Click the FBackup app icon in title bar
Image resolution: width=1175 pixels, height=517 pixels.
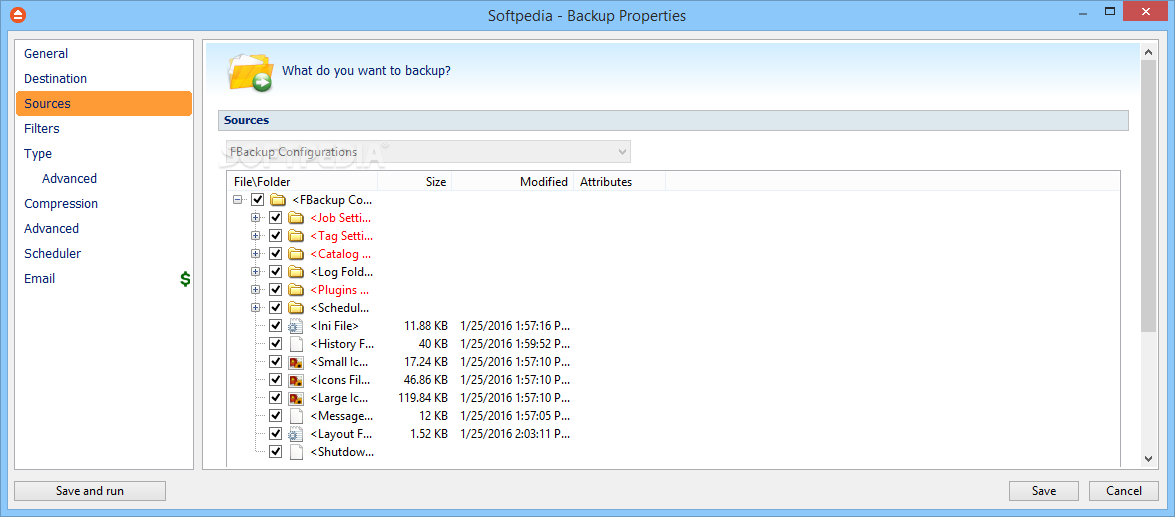pyautogui.click(x=19, y=14)
